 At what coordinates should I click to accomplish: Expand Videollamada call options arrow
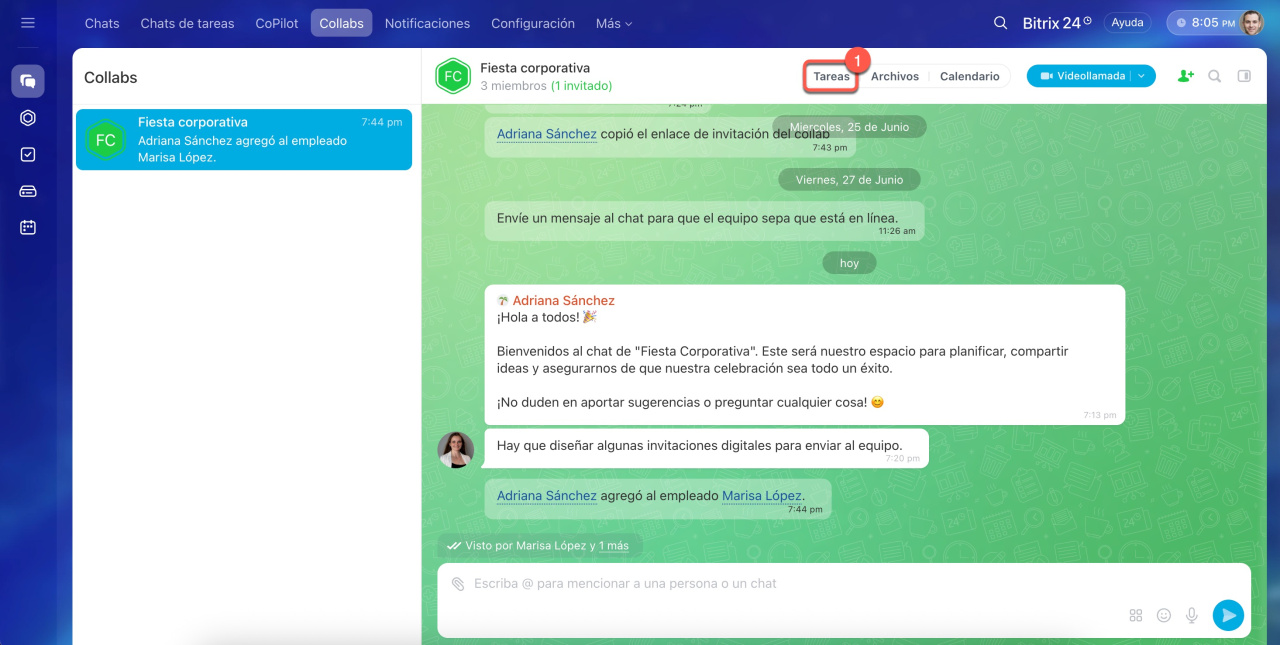pyautogui.click(x=1143, y=76)
